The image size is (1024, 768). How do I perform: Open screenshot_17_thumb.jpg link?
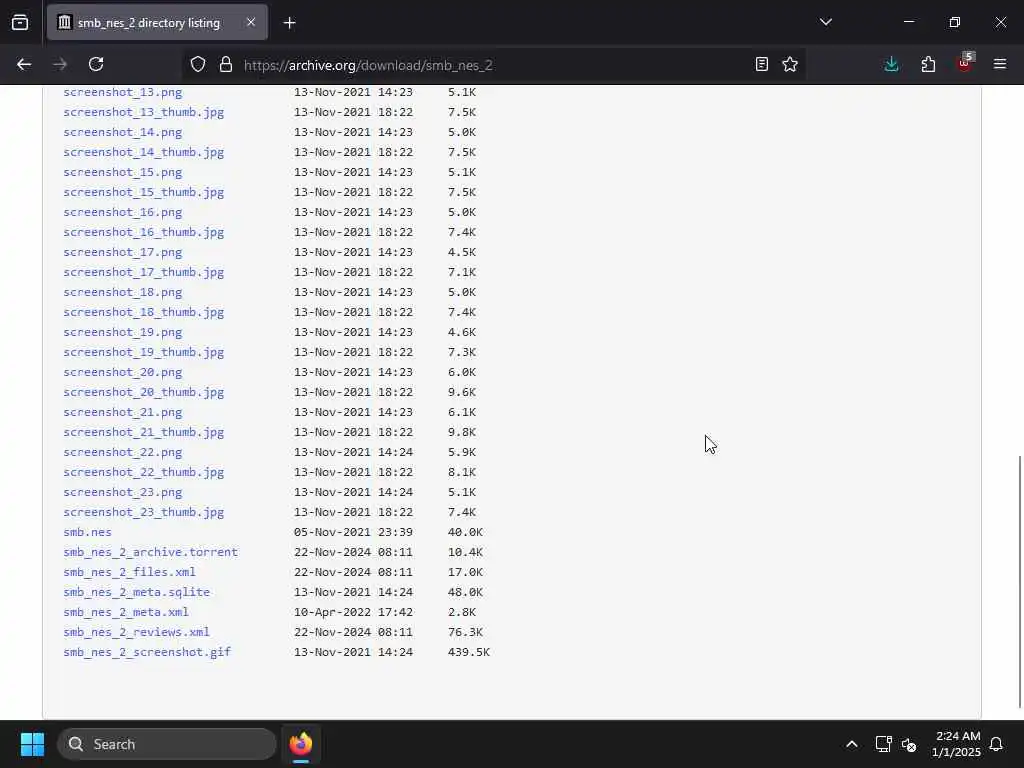144,272
